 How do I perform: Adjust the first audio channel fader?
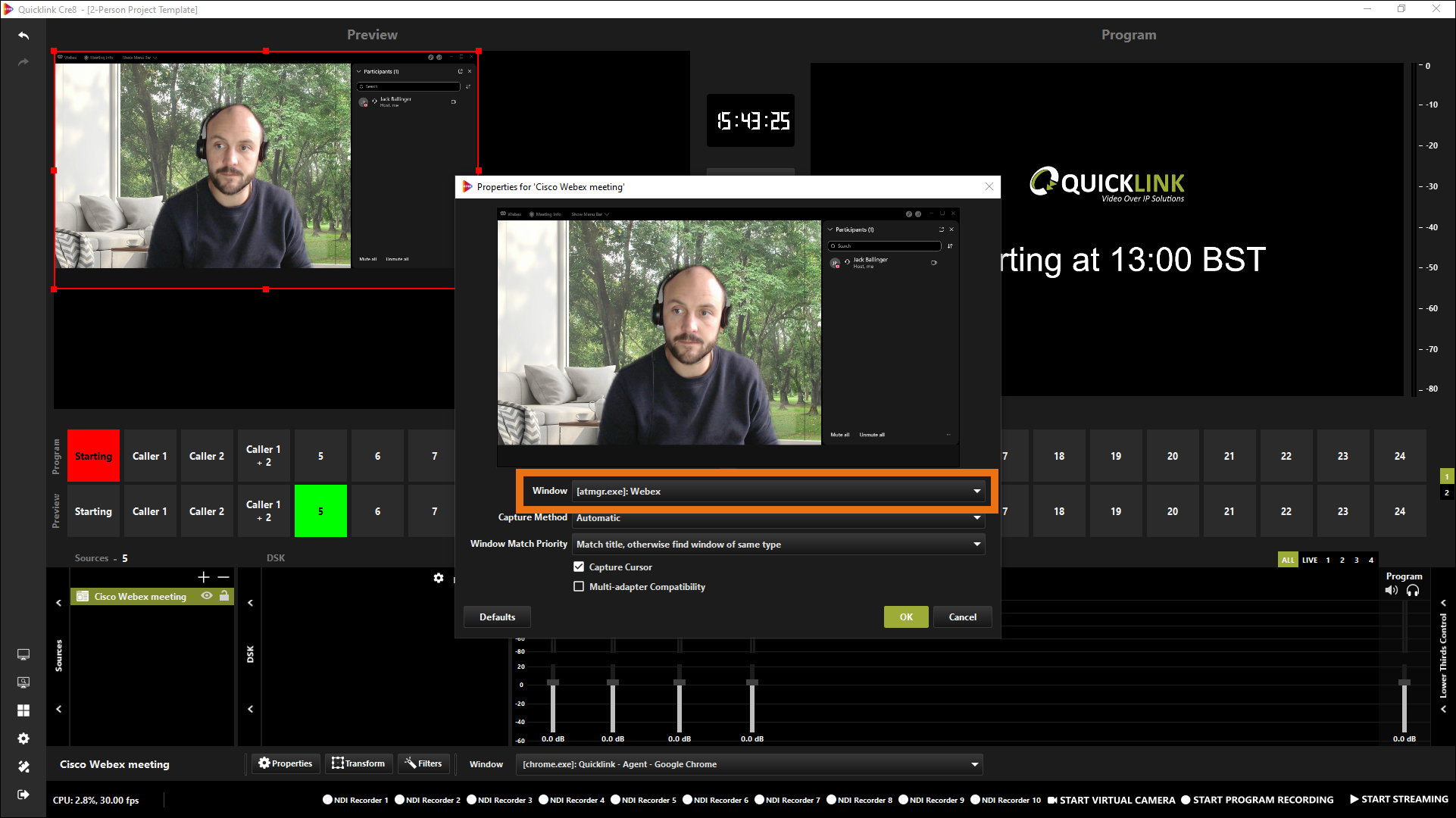tap(553, 682)
